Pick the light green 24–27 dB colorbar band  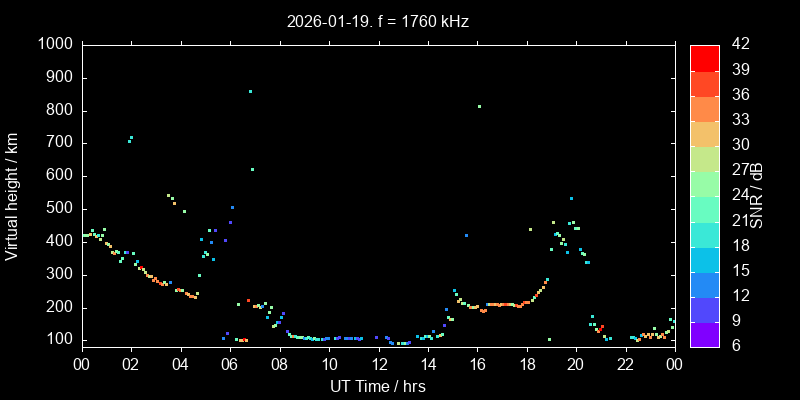(x=704, y=182)
